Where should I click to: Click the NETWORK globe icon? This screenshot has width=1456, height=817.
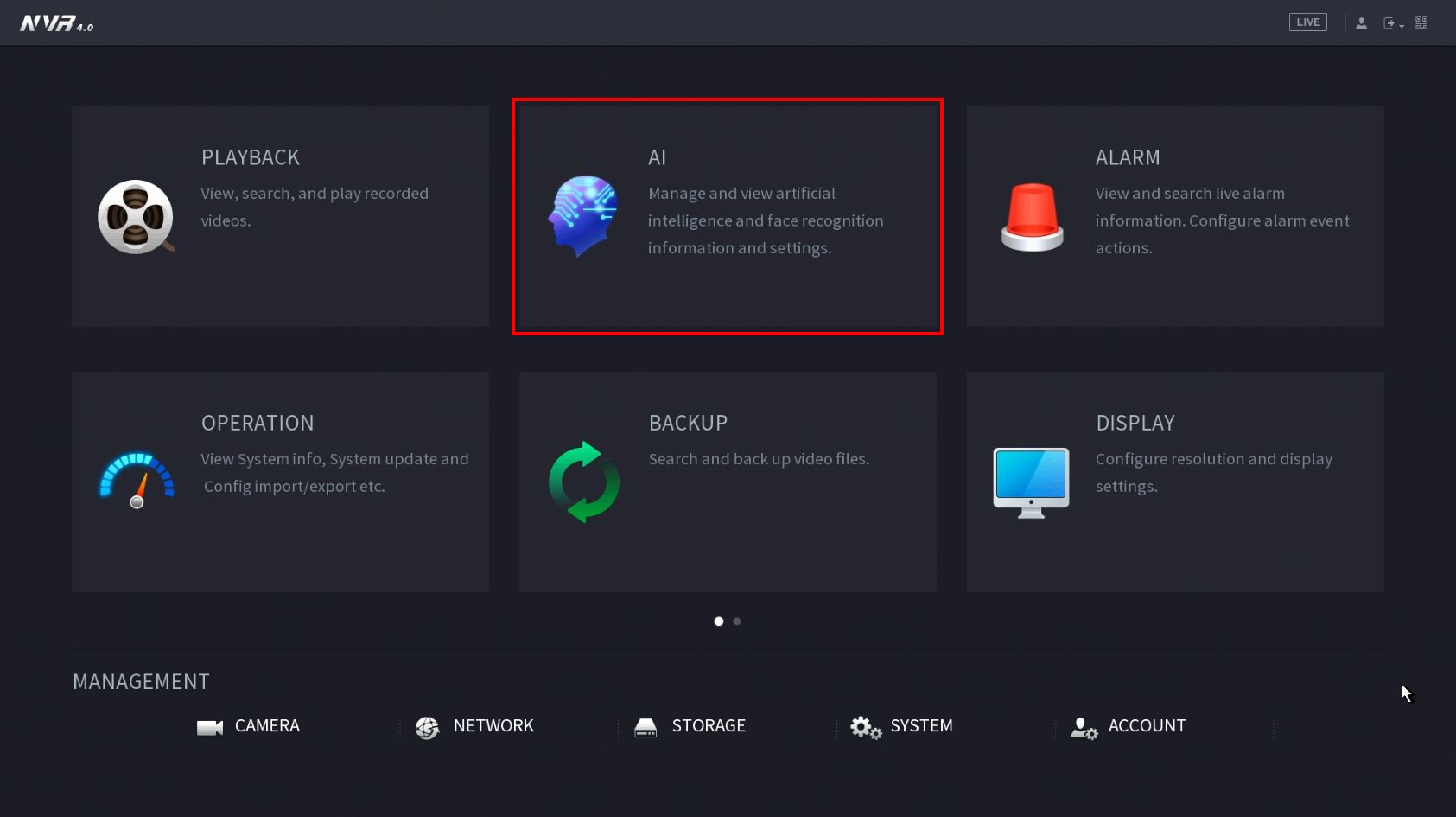tap(427, 728)
